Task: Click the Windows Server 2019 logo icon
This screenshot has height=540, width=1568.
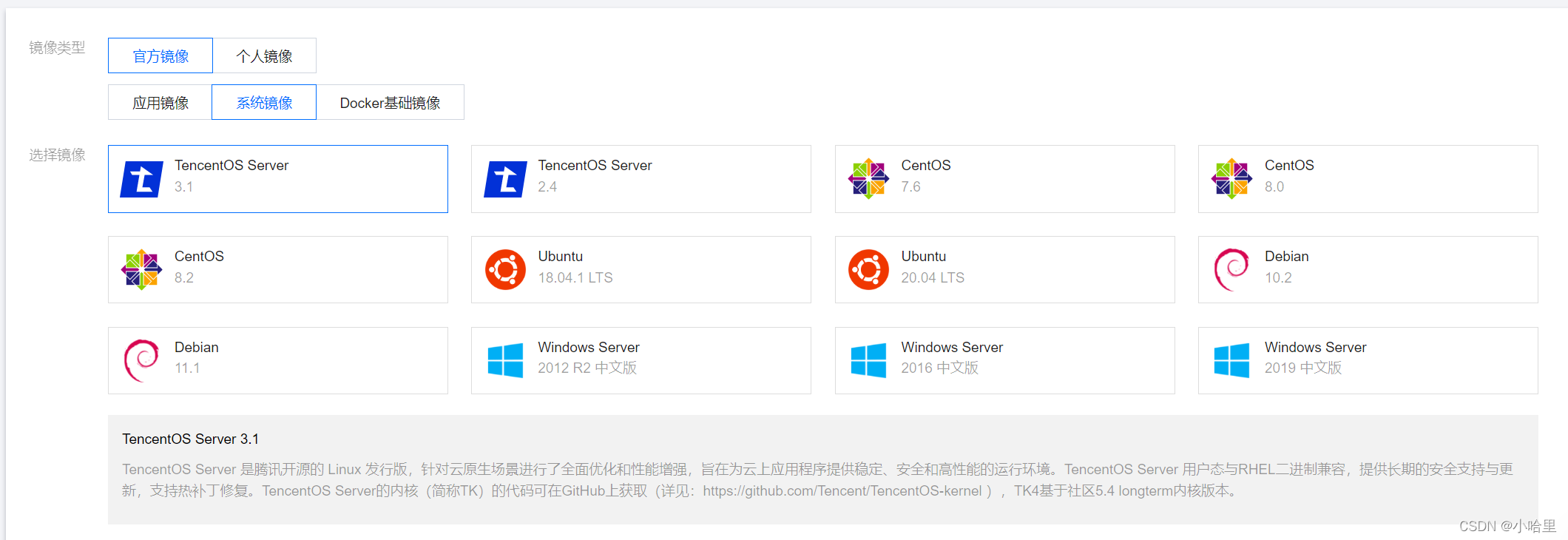Action: (1231, 360)
